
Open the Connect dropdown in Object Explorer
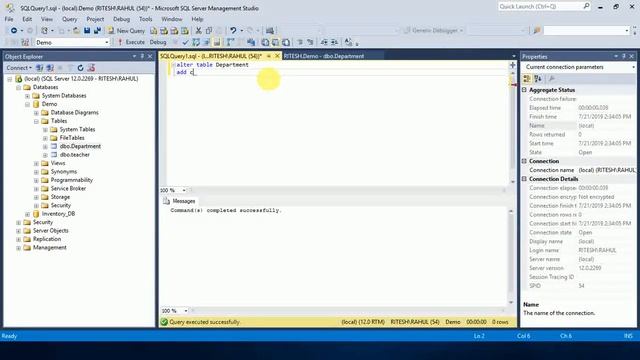pos(19,68)
